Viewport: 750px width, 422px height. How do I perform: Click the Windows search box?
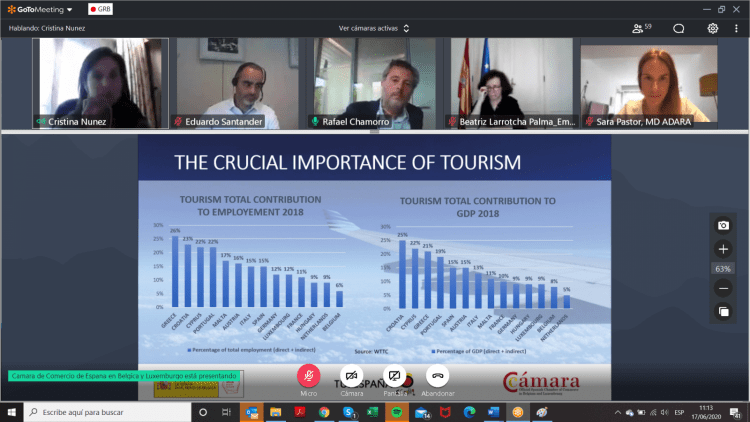[x=107, y=412]
